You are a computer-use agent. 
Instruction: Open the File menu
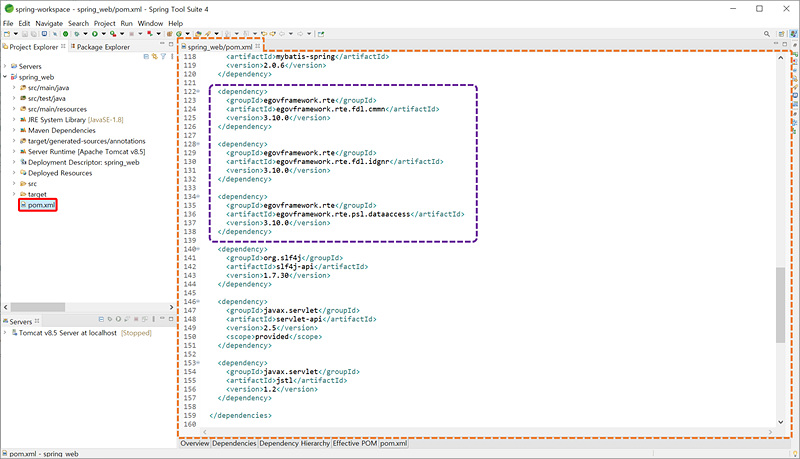[x=8, y=23]
